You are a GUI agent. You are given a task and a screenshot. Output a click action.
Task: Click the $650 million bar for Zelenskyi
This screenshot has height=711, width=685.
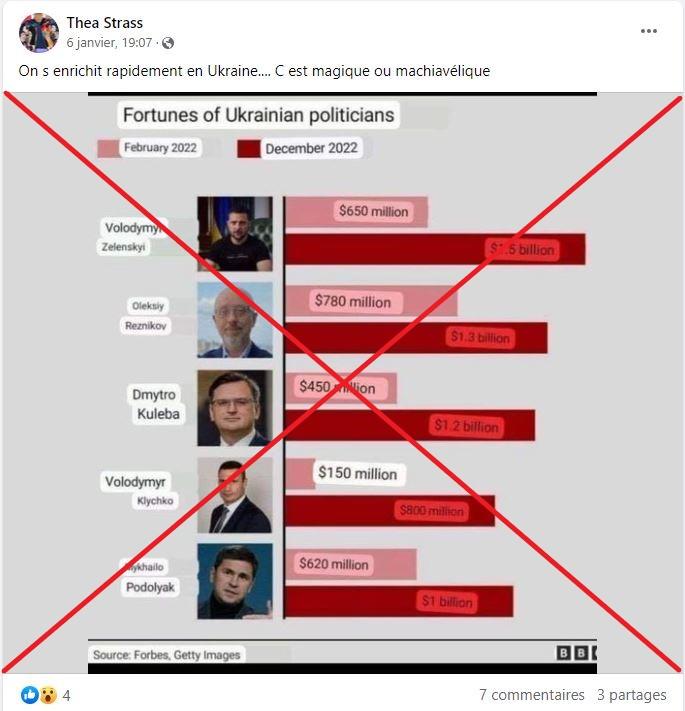coord(356,212)
